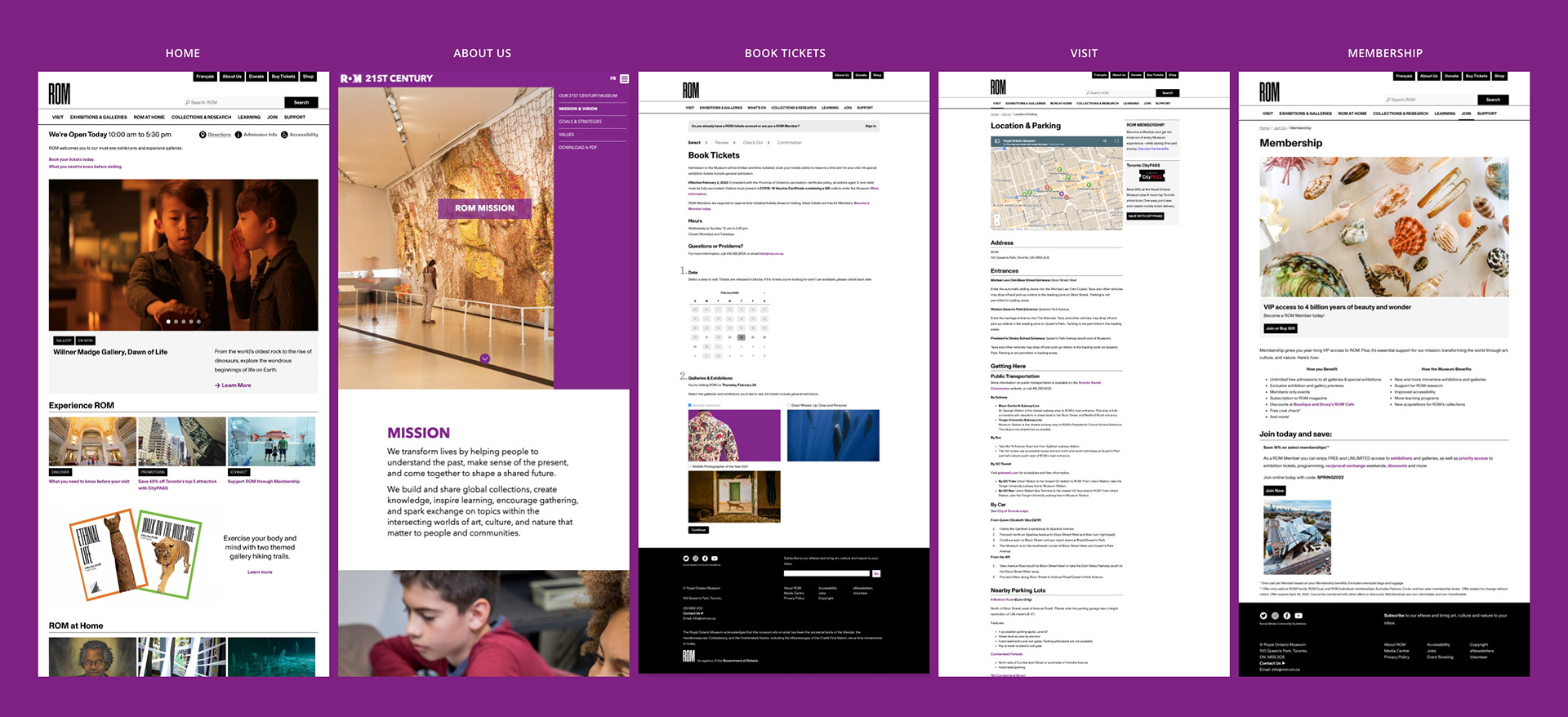Open WHAT'S ON on Book Tickets nav
This screenshot has width=1568, height=717.
click(757, 108)
